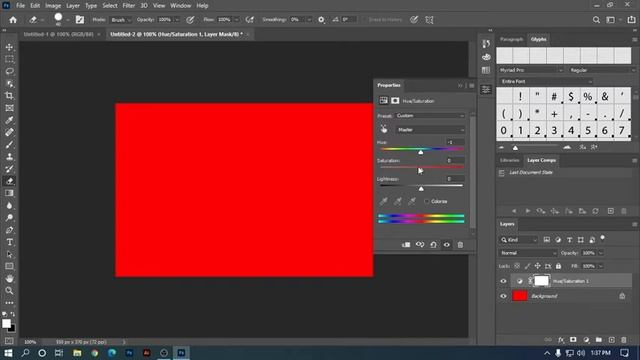This screenshot has width=640, height=360.
Task: Open the Kind filter dropdown
Action: tap(518, 240)
